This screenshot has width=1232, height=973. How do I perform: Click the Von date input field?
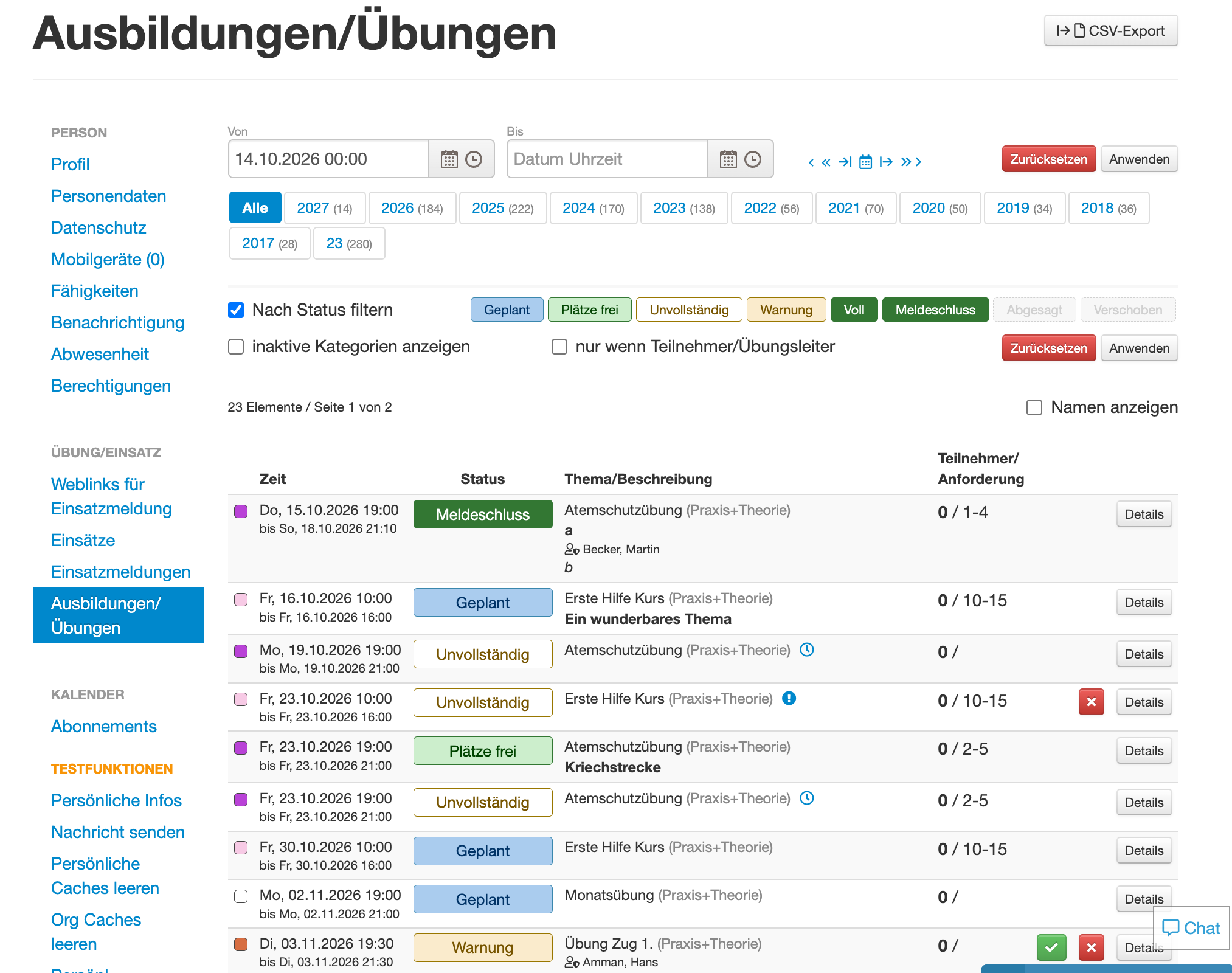coord(328,159)
